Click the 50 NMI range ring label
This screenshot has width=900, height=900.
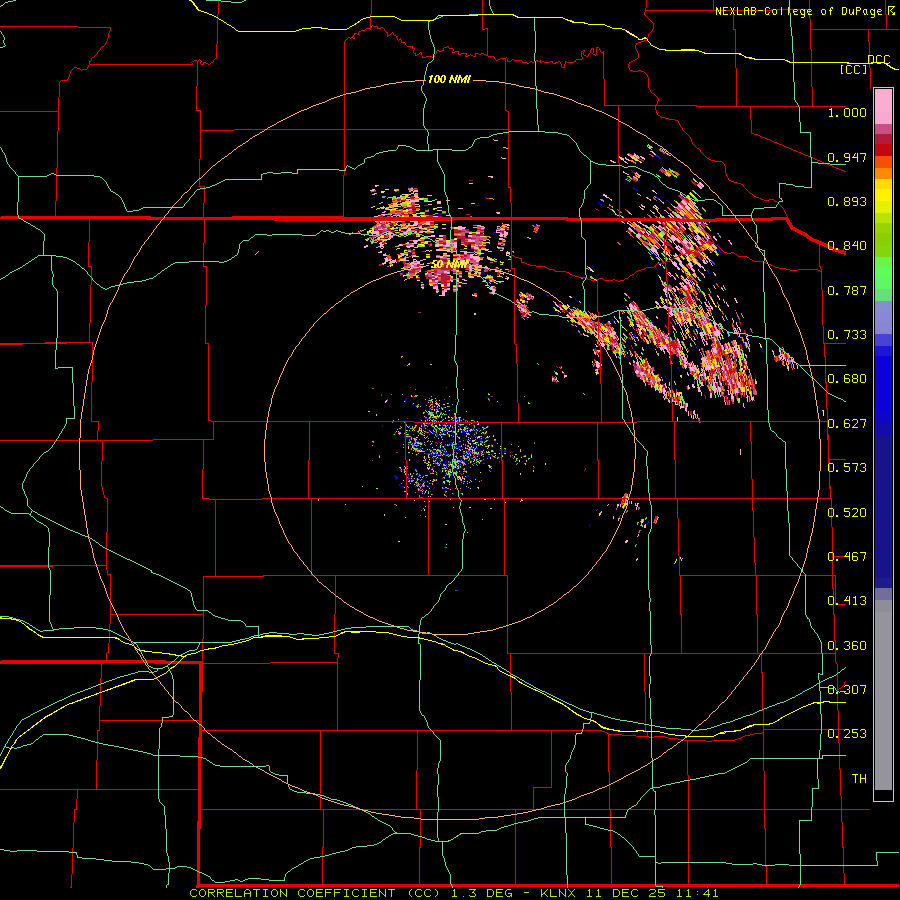[x=450, y=264]
